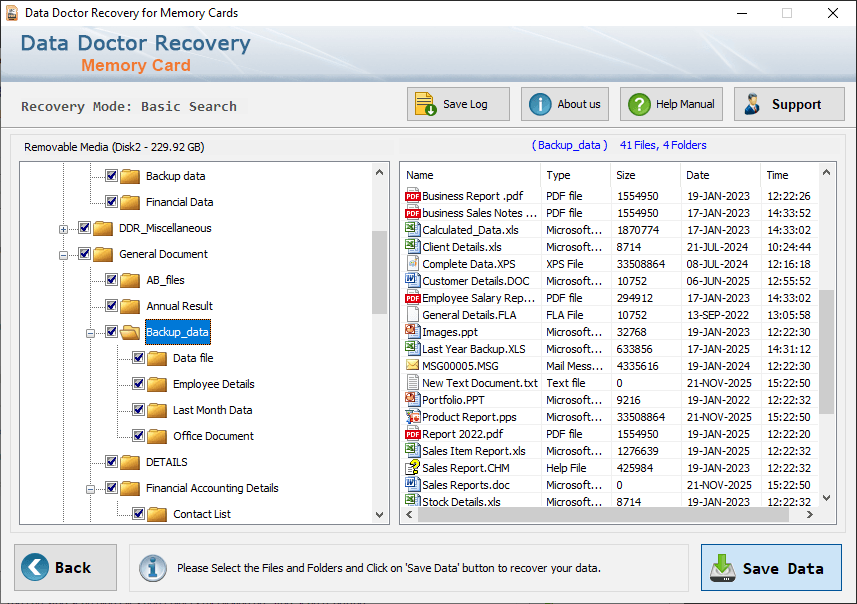This screenshot has width=857, height=604.
Task: Toggle the Backup_data folder checkbox
Action: tap(111, 331)
